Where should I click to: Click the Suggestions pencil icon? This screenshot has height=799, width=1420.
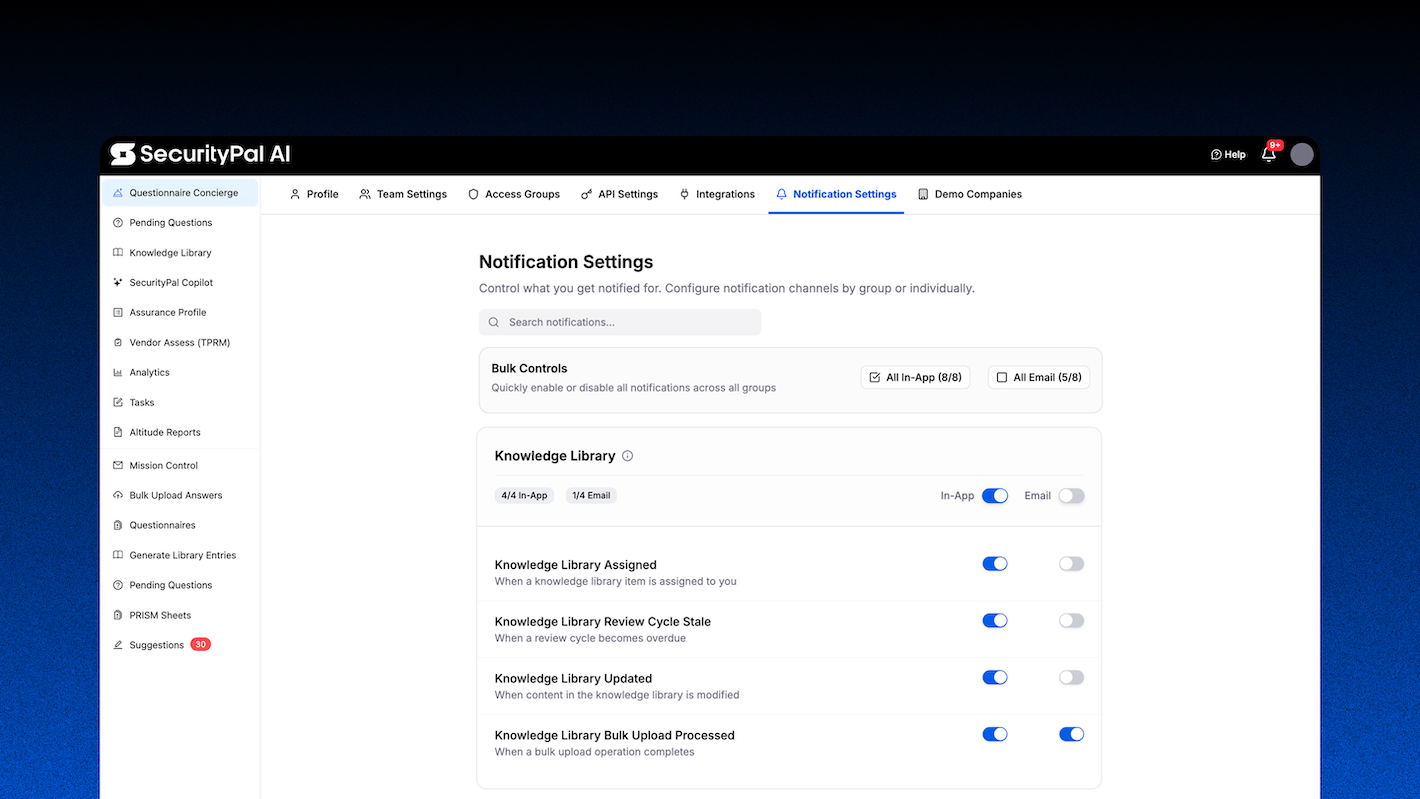(118, 646)
